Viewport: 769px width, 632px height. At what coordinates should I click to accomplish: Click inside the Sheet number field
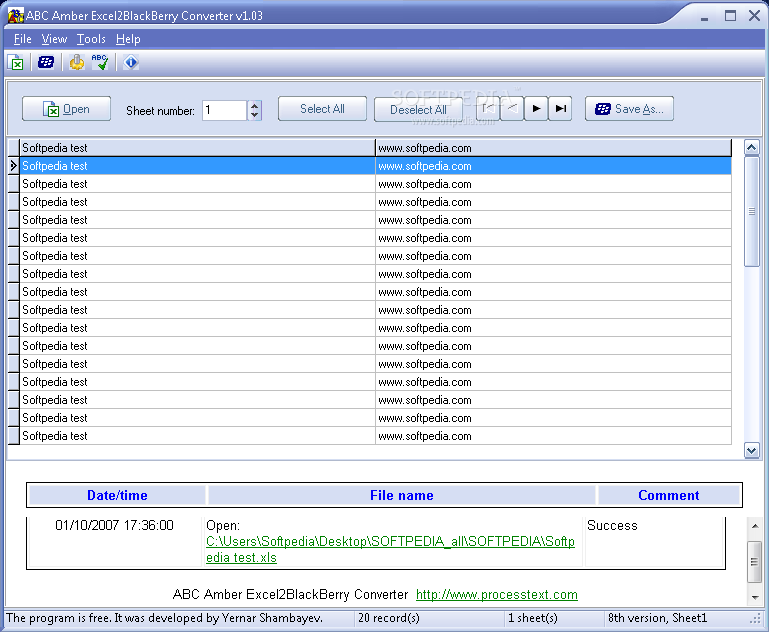225,110
